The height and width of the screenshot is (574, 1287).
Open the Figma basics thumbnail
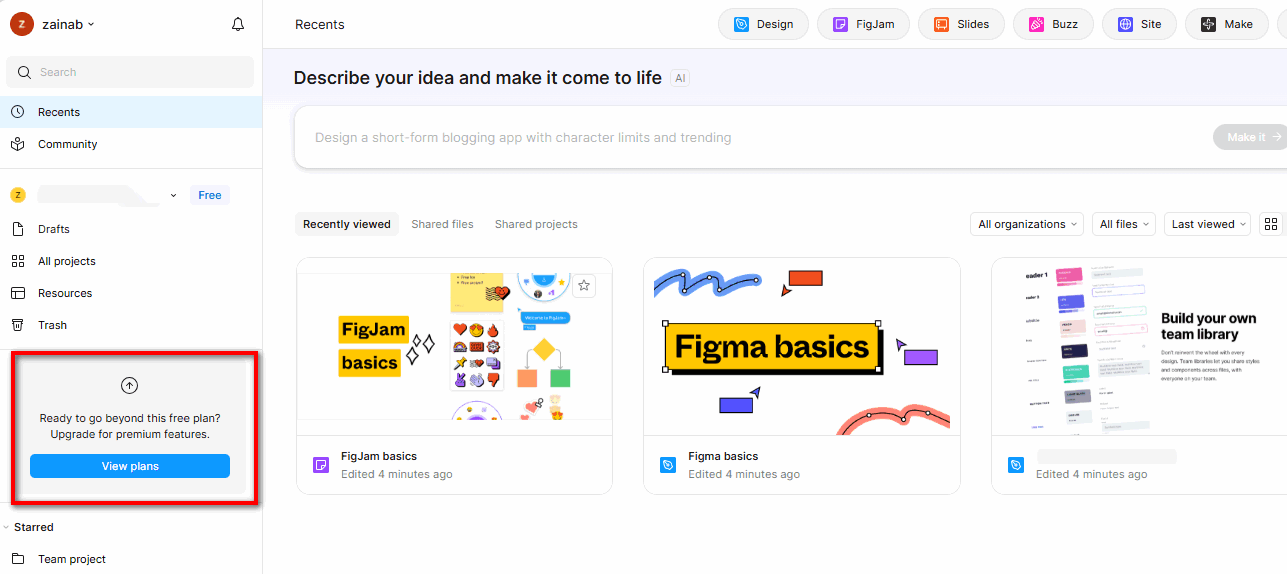(802, 346)
